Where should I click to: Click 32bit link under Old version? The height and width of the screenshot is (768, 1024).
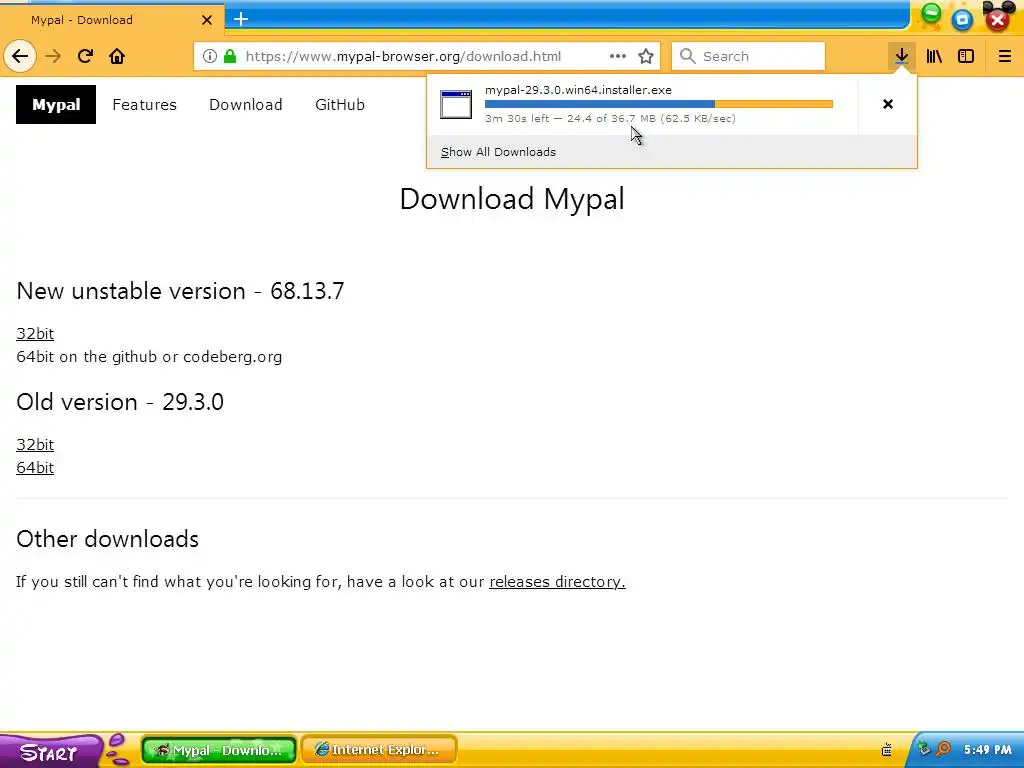(x=35, y=445)
